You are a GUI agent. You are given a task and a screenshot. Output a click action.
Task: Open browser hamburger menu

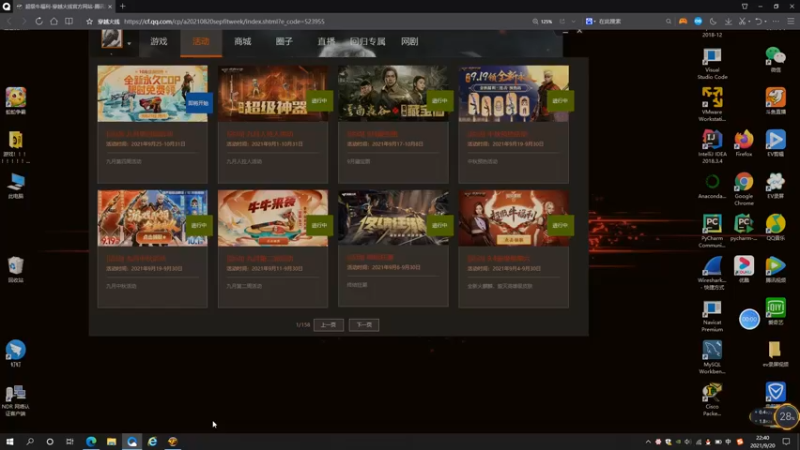(x=791, y=21)
